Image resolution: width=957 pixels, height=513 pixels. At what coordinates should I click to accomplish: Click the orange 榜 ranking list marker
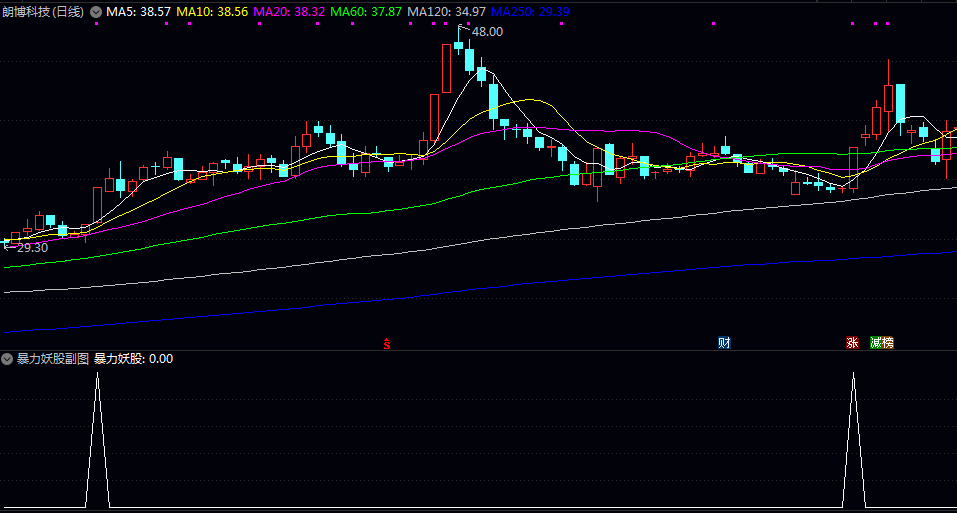point(888,343)
